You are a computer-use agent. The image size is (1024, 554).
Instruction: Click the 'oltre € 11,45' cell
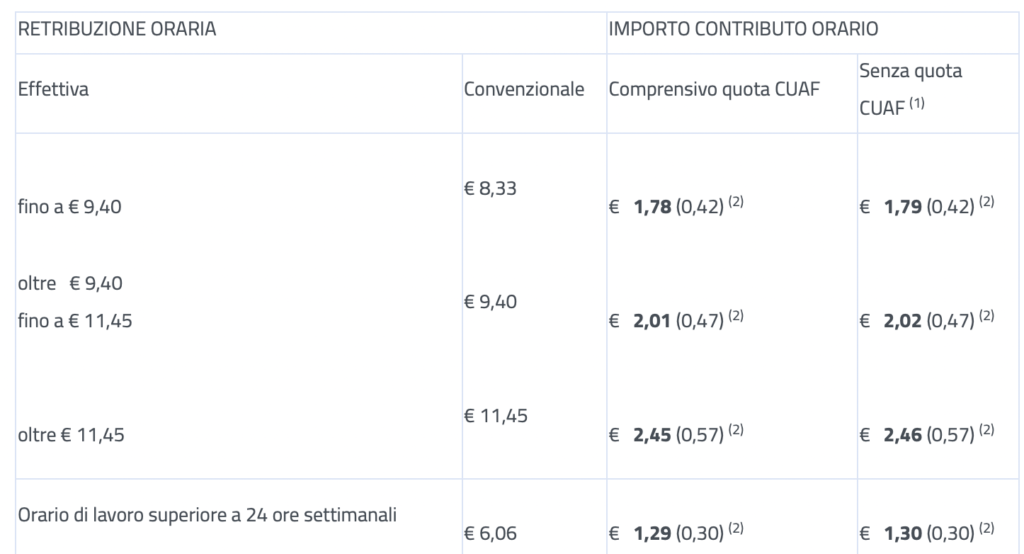pos(71,435)
